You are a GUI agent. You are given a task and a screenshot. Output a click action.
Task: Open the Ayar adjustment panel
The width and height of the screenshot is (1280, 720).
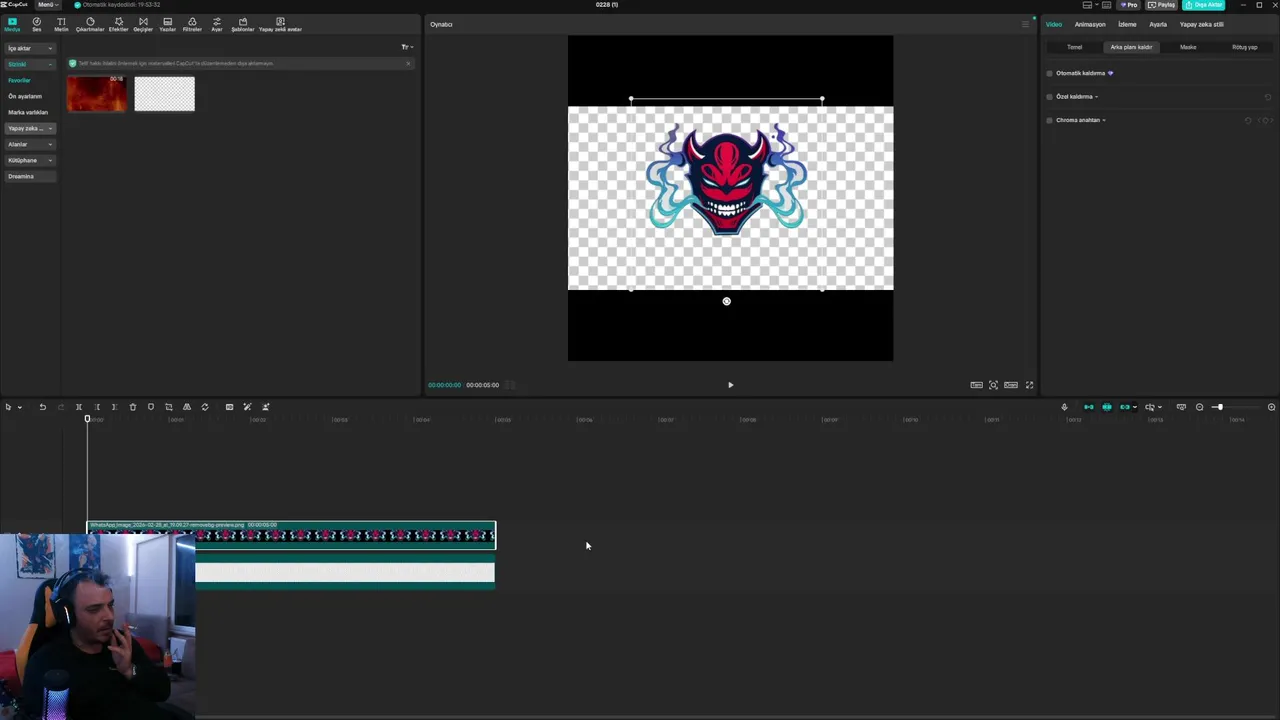(x=217, y=24)
